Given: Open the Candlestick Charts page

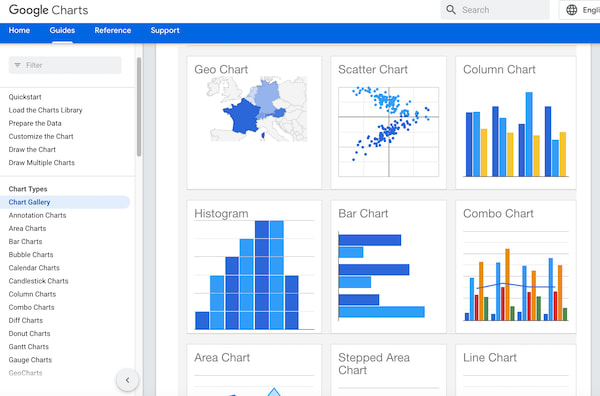Looking at the screenshot, I should coord(38,281).
